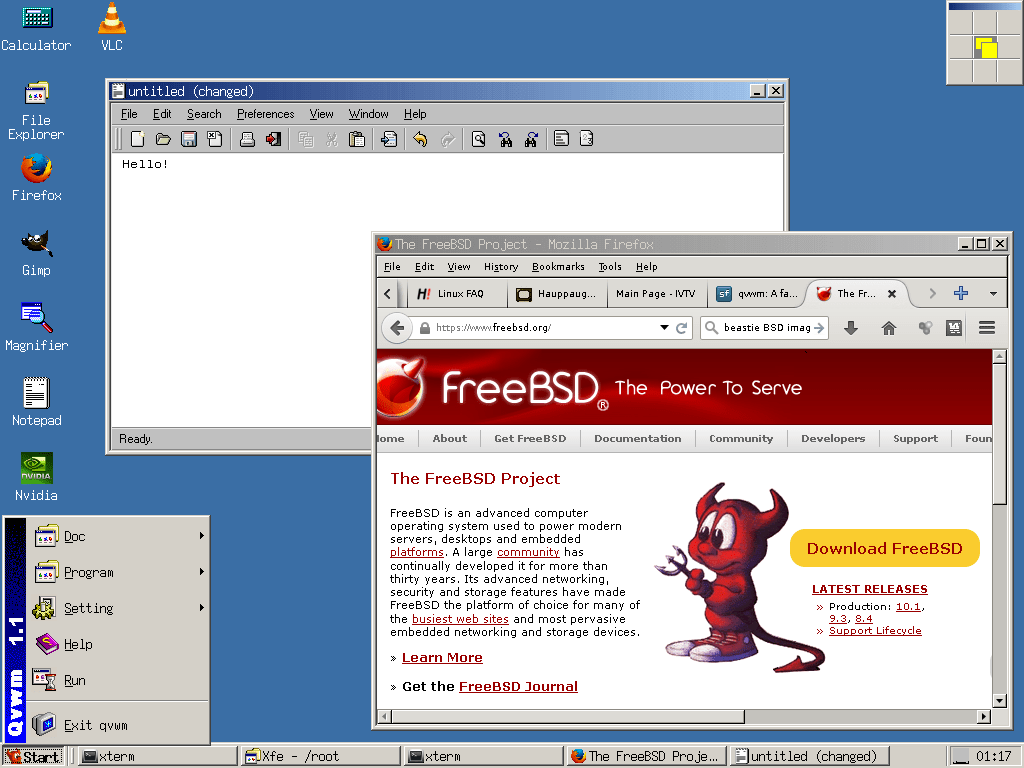1024x768 pixels.
Task: Search forward with the binoculars right-arrow icon
Action: (x=531, y=139)
